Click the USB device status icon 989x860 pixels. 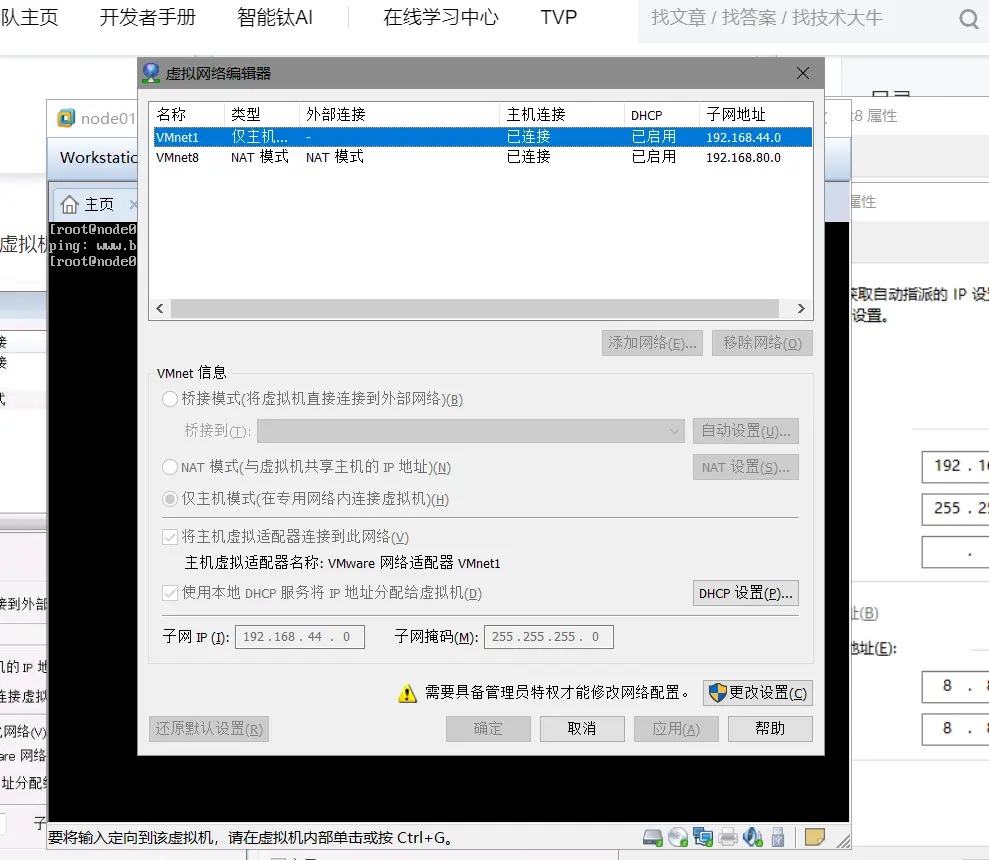778,837
